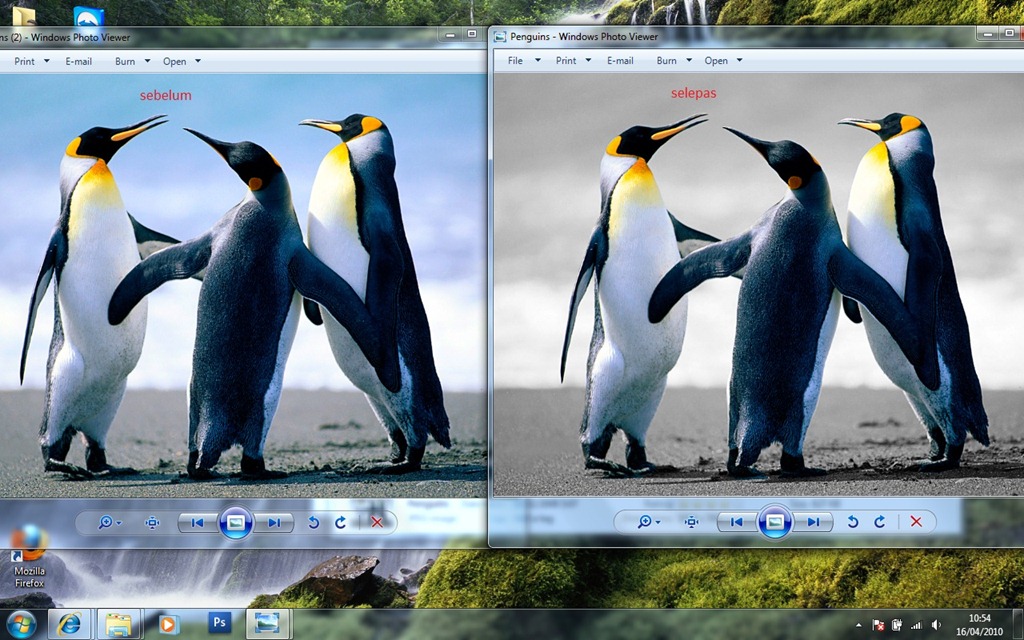Rotate counterclockwise in Penguins window

point(853,522)
